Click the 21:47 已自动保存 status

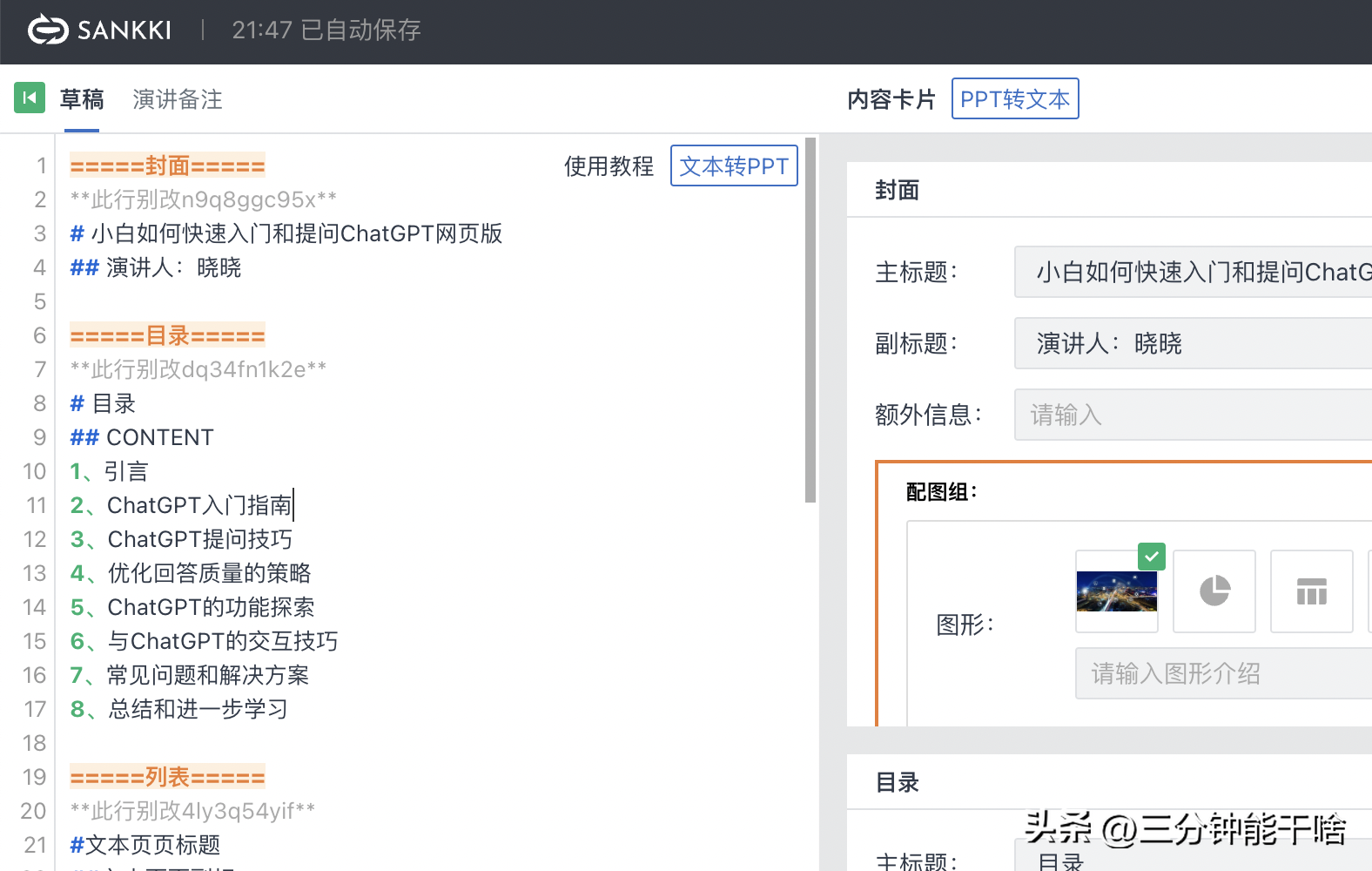(x=326, y=30)
